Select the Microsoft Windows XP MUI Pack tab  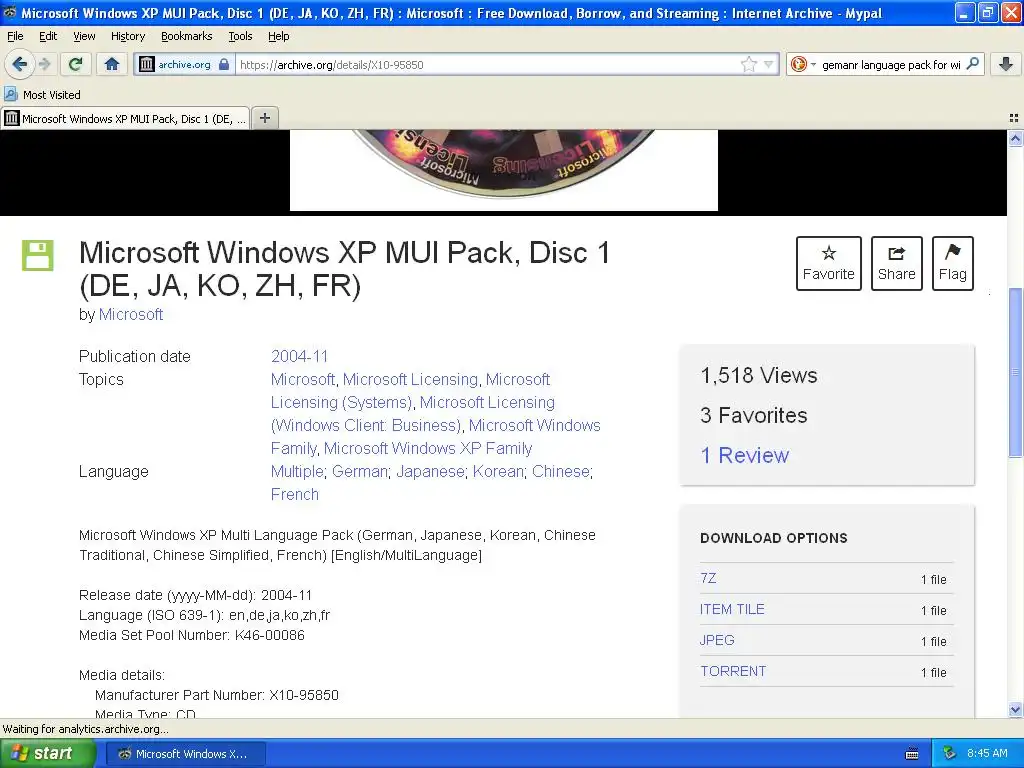point(125,118)
